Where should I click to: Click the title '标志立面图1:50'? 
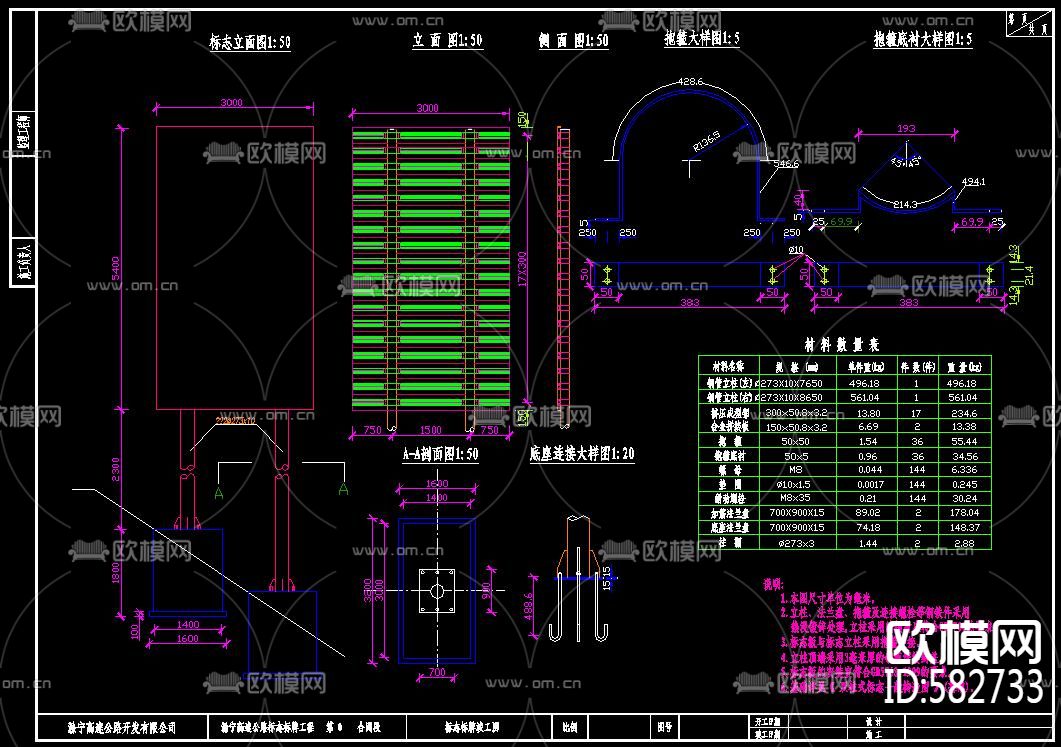[x=250, y=43]
